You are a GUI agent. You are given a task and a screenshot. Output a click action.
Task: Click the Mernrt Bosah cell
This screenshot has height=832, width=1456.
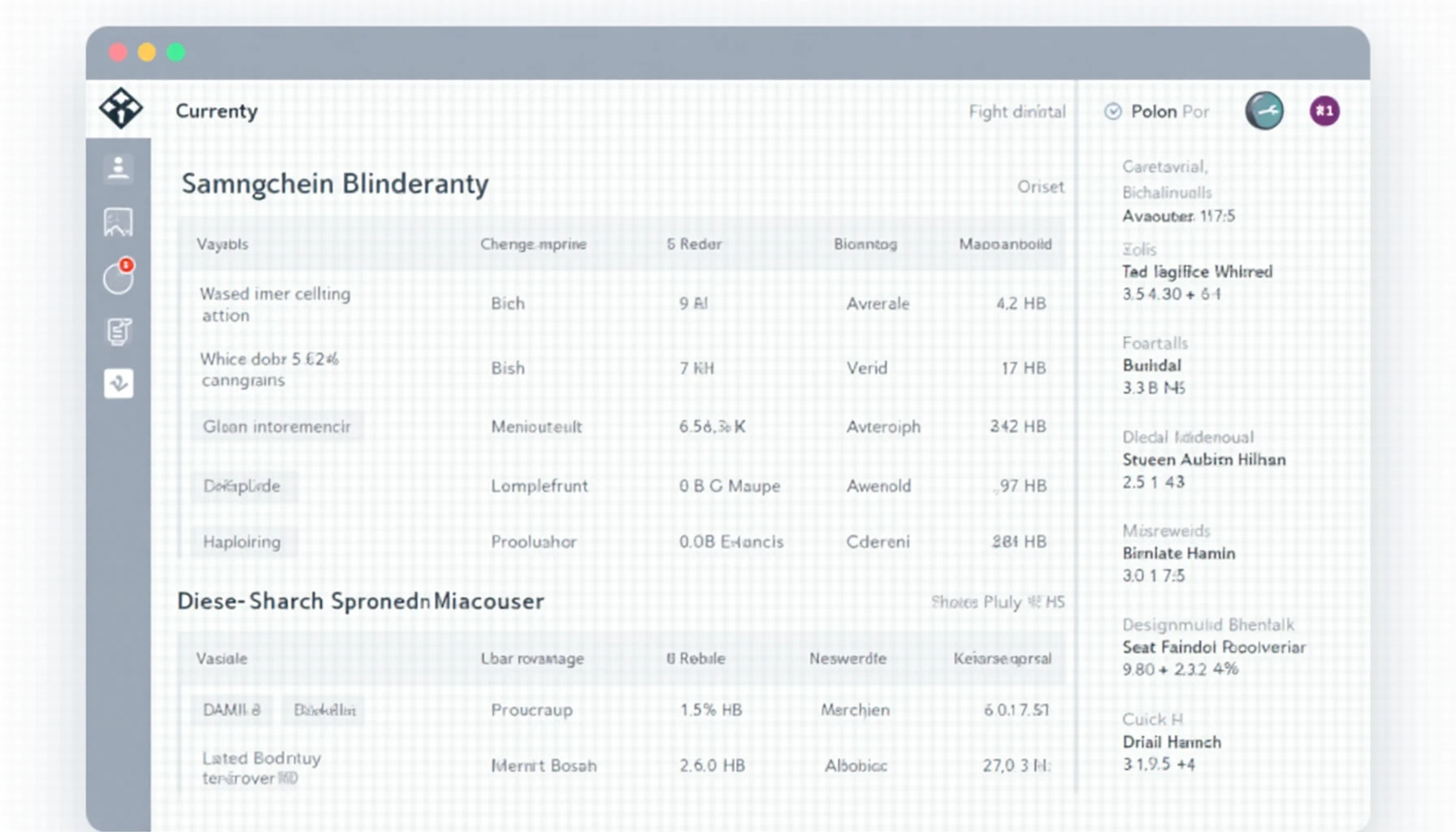[544, 765]
